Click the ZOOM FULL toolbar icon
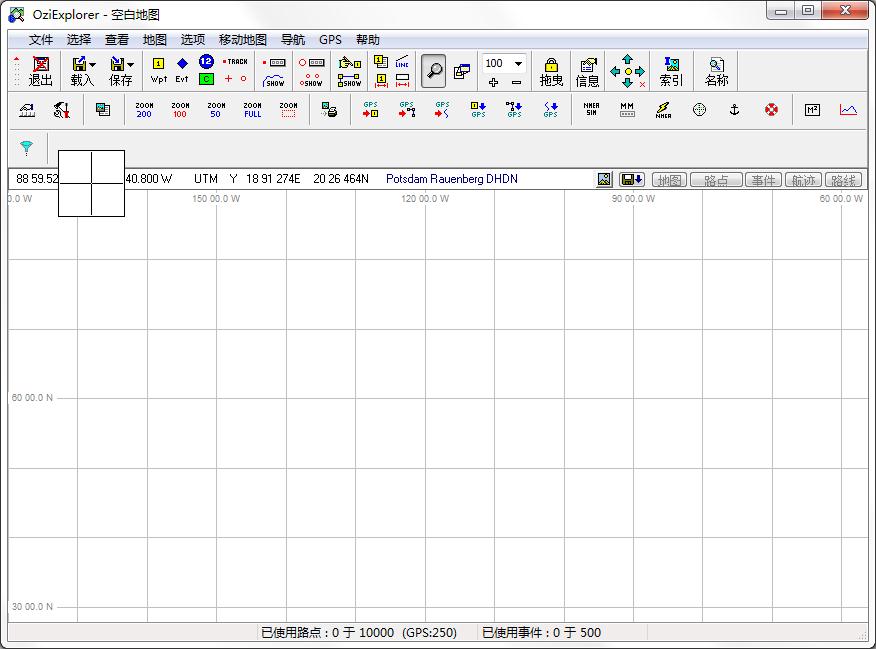 click(x=252, y=110)
